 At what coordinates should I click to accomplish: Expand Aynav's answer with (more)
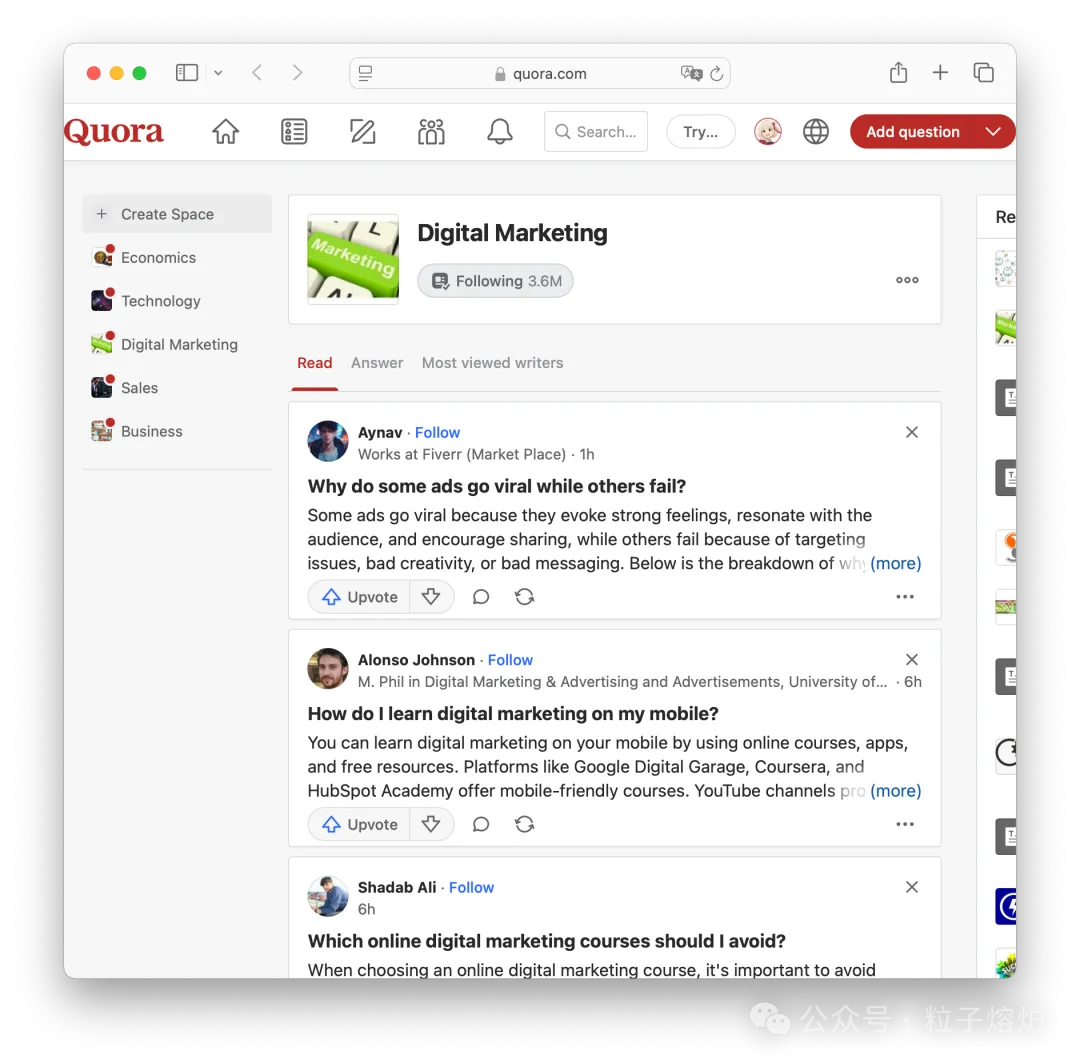click(x=895, y=564)
